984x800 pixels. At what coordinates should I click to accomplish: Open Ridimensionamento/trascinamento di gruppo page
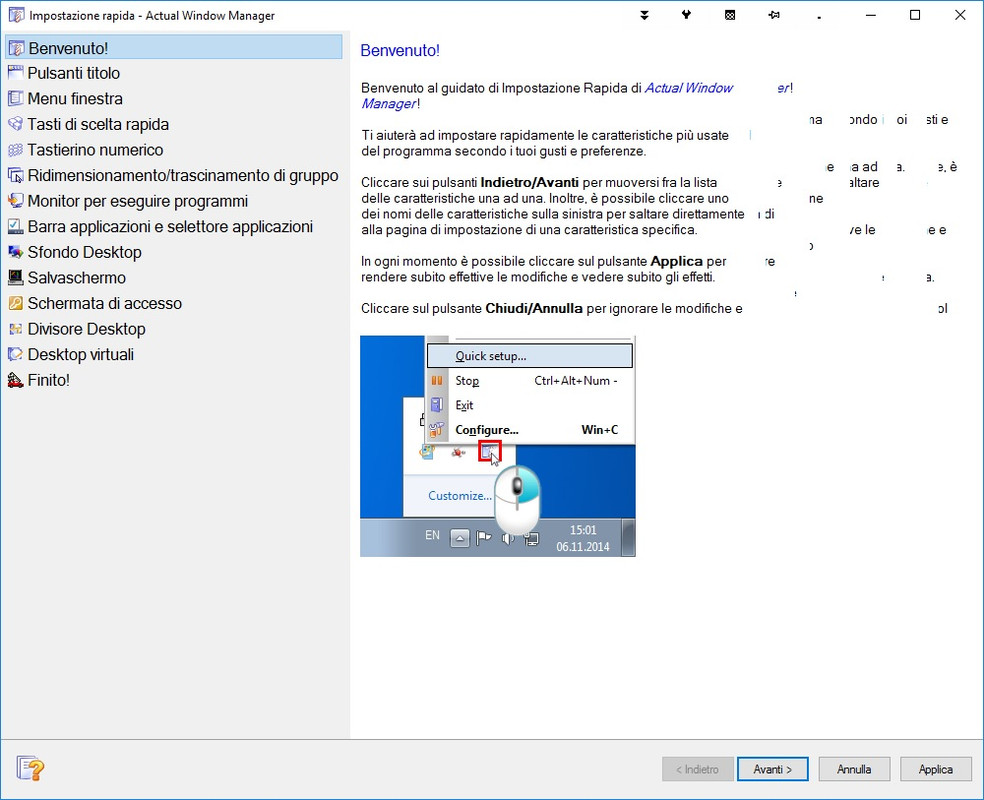pyautogui.click(x=174, y=176)
